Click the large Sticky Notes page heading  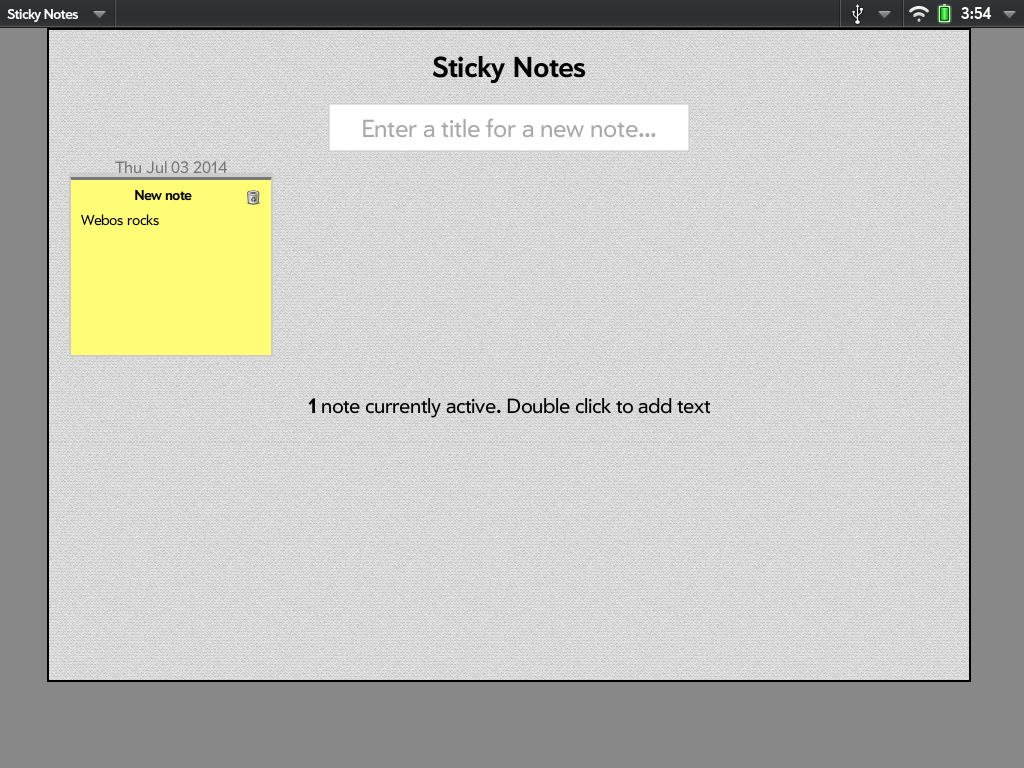click(508, 67)
